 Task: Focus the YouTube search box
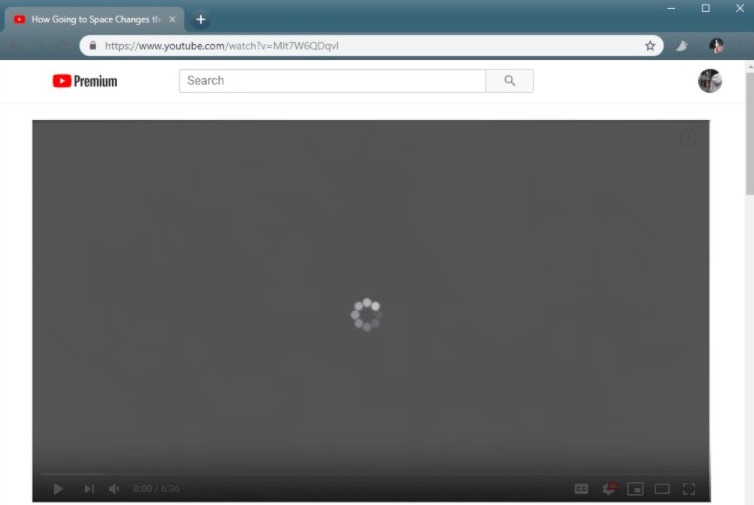tap(332, 81)
